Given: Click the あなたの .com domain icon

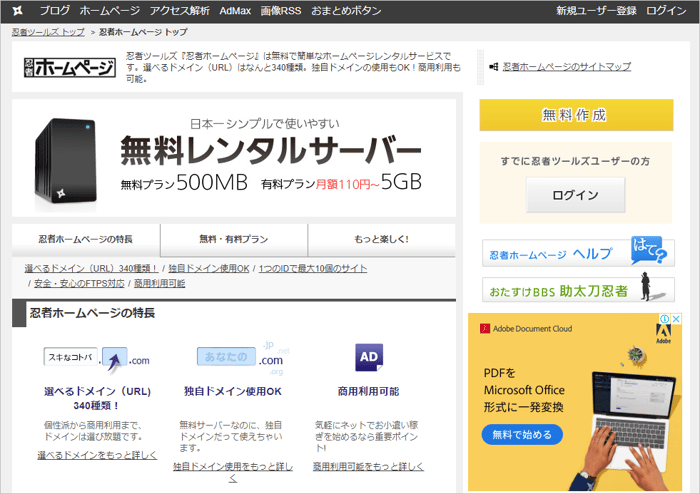Looking at the screenshot, I should click(x=241, y=357).
